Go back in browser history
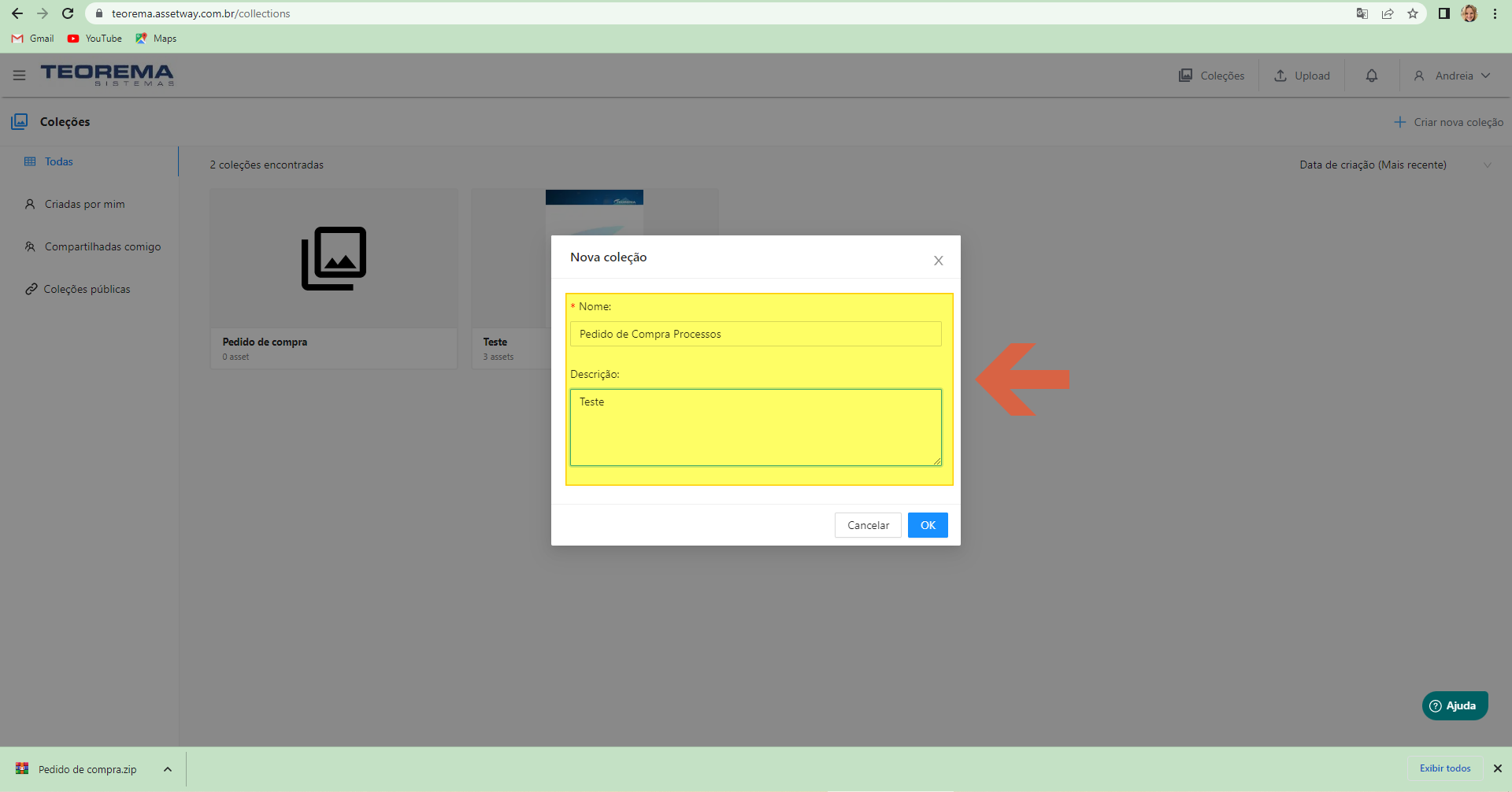Screen dimensions: 1512x792 17,13
